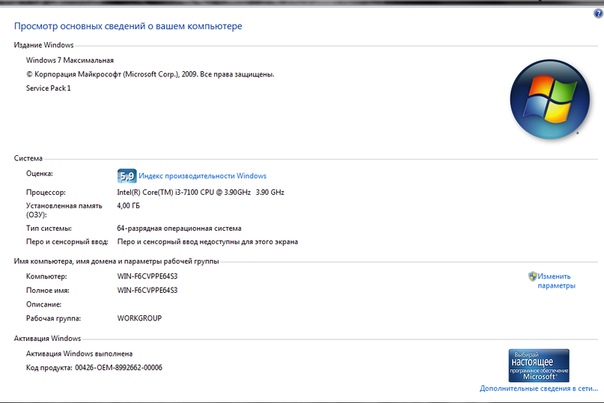Click the Перо и сенсорный ввод недоступны value
The height and width of the screenshot is (403, 604).
(207, 242)
